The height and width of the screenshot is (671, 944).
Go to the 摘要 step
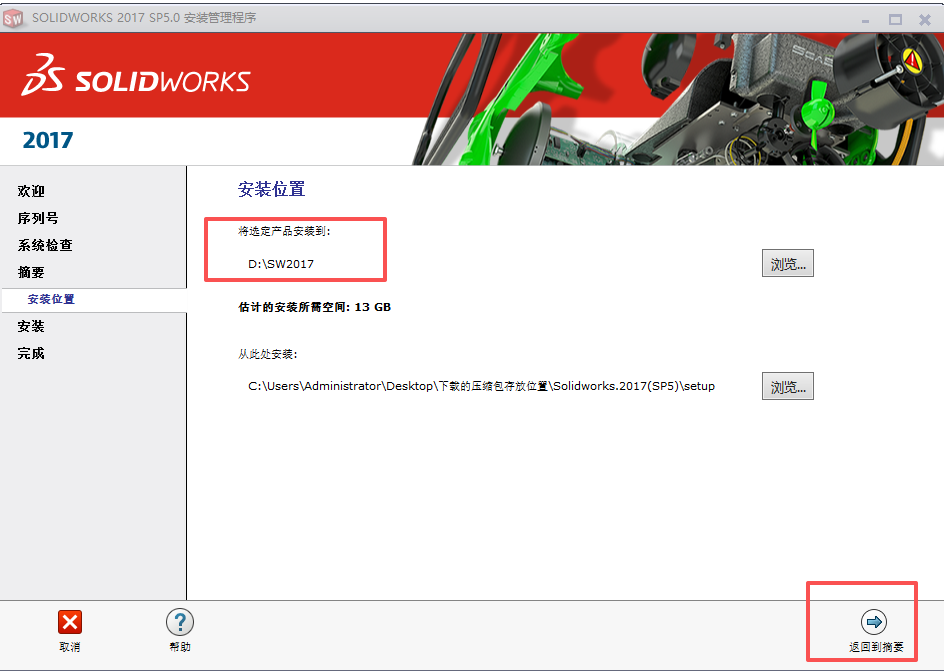[30, 272]
